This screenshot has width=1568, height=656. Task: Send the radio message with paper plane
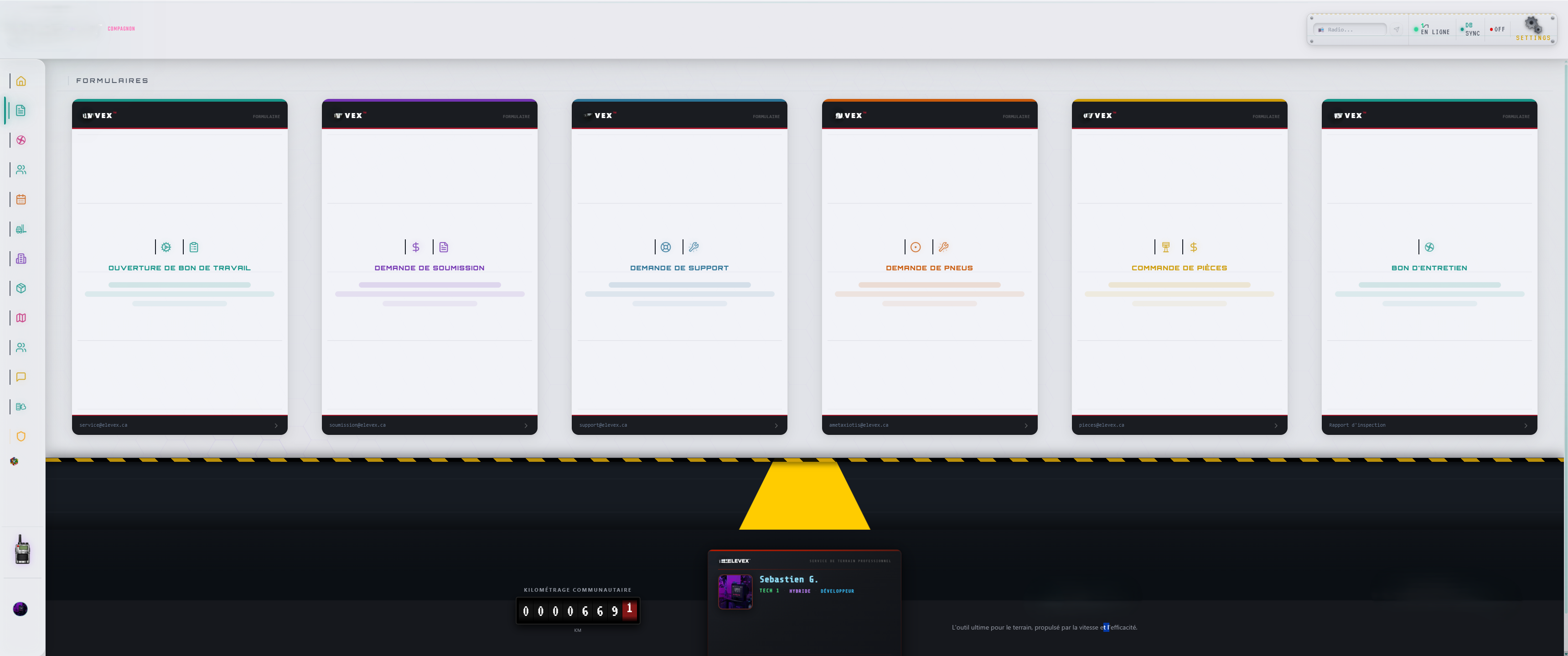[x=1397, y=29]
